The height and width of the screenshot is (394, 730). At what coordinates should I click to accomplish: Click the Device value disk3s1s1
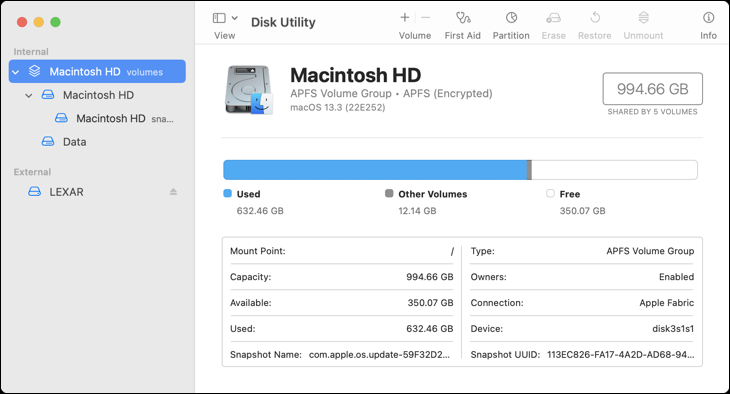tap(673, 329)
